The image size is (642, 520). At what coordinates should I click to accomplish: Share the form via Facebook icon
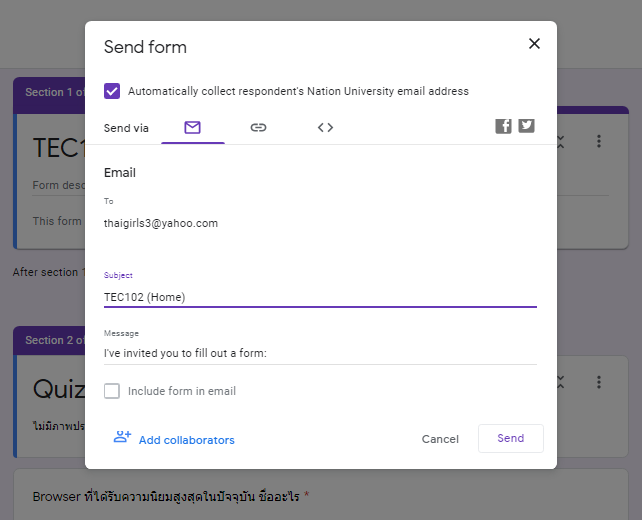[x=504, y=126]
